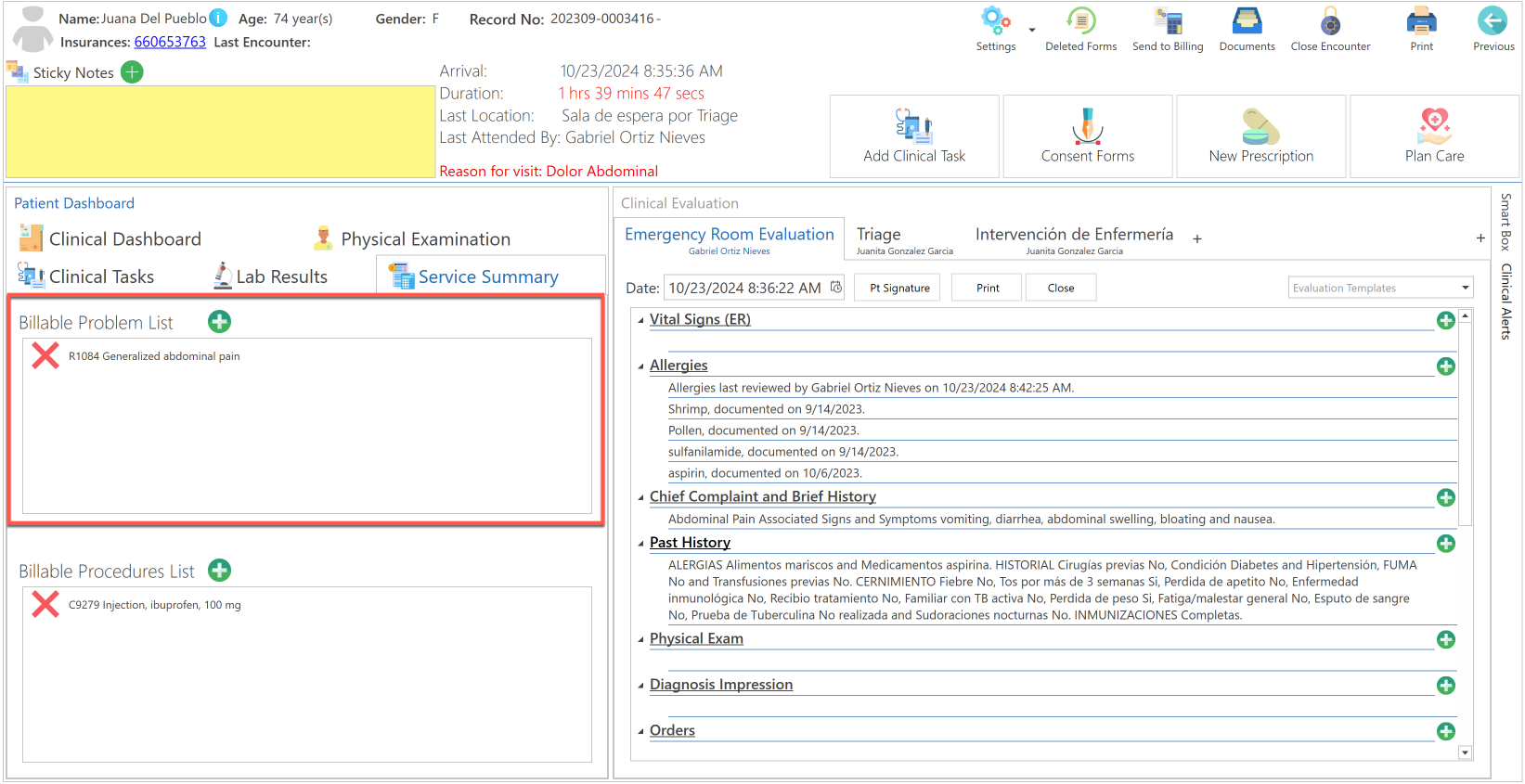Add Past History entry
Screen dimensions: 1525x784
[1445, 544]
